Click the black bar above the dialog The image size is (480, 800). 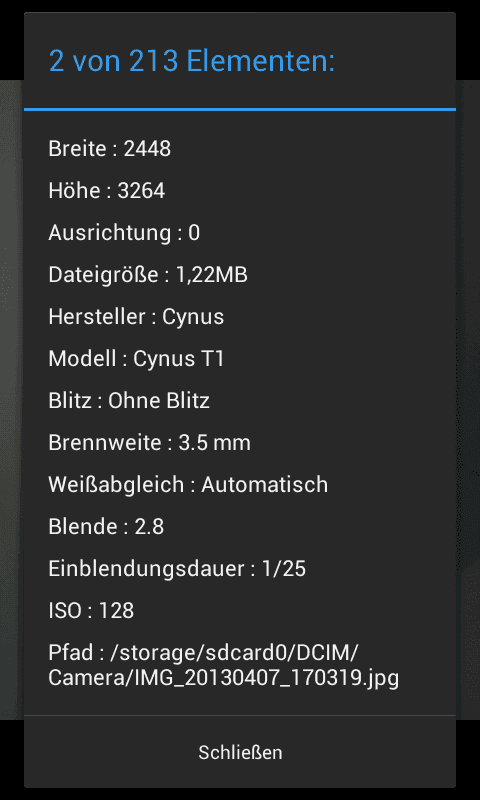pyautogui.click(x=240, y=6)
